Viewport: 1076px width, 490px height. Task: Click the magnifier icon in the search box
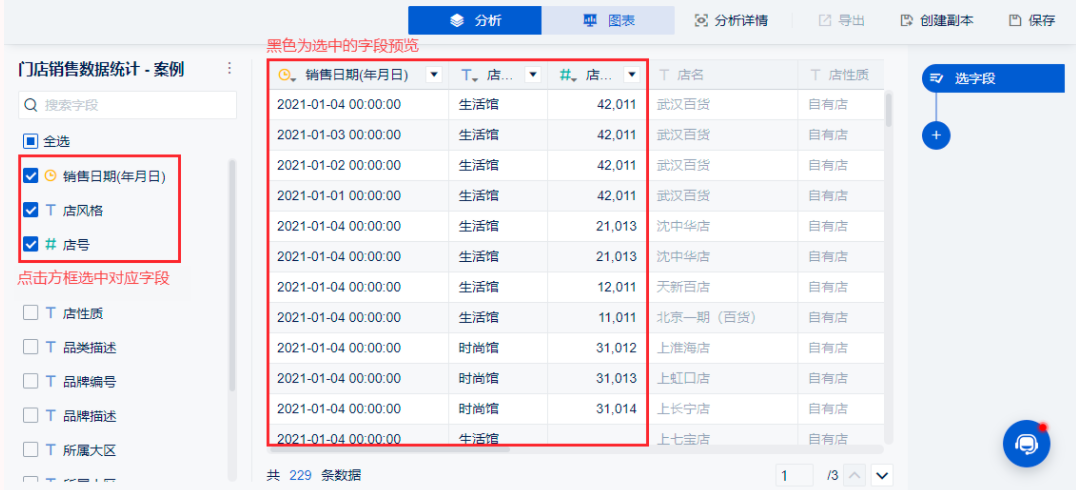(31, 105)
